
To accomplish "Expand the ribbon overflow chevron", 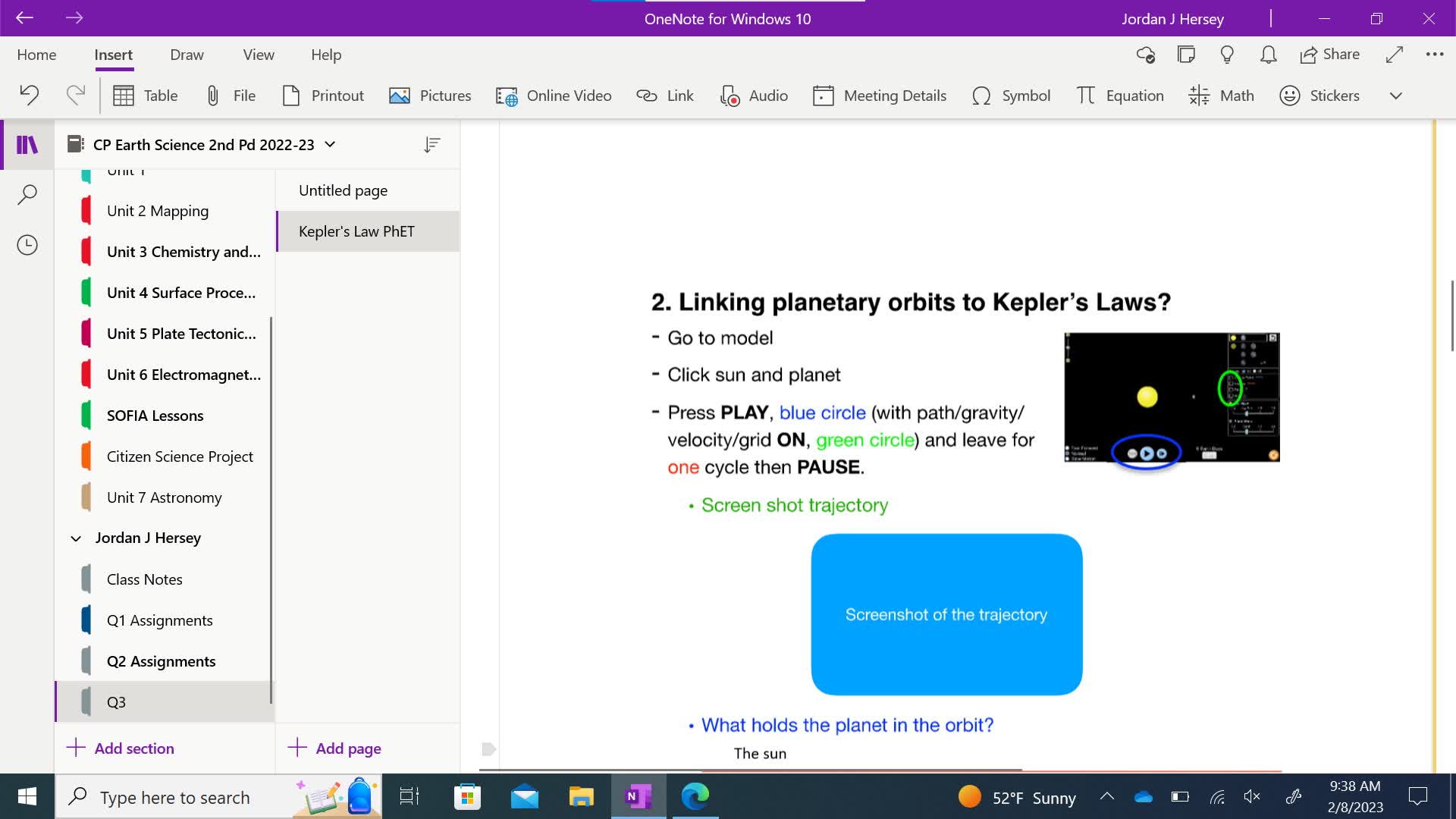I will point(1395,96).
